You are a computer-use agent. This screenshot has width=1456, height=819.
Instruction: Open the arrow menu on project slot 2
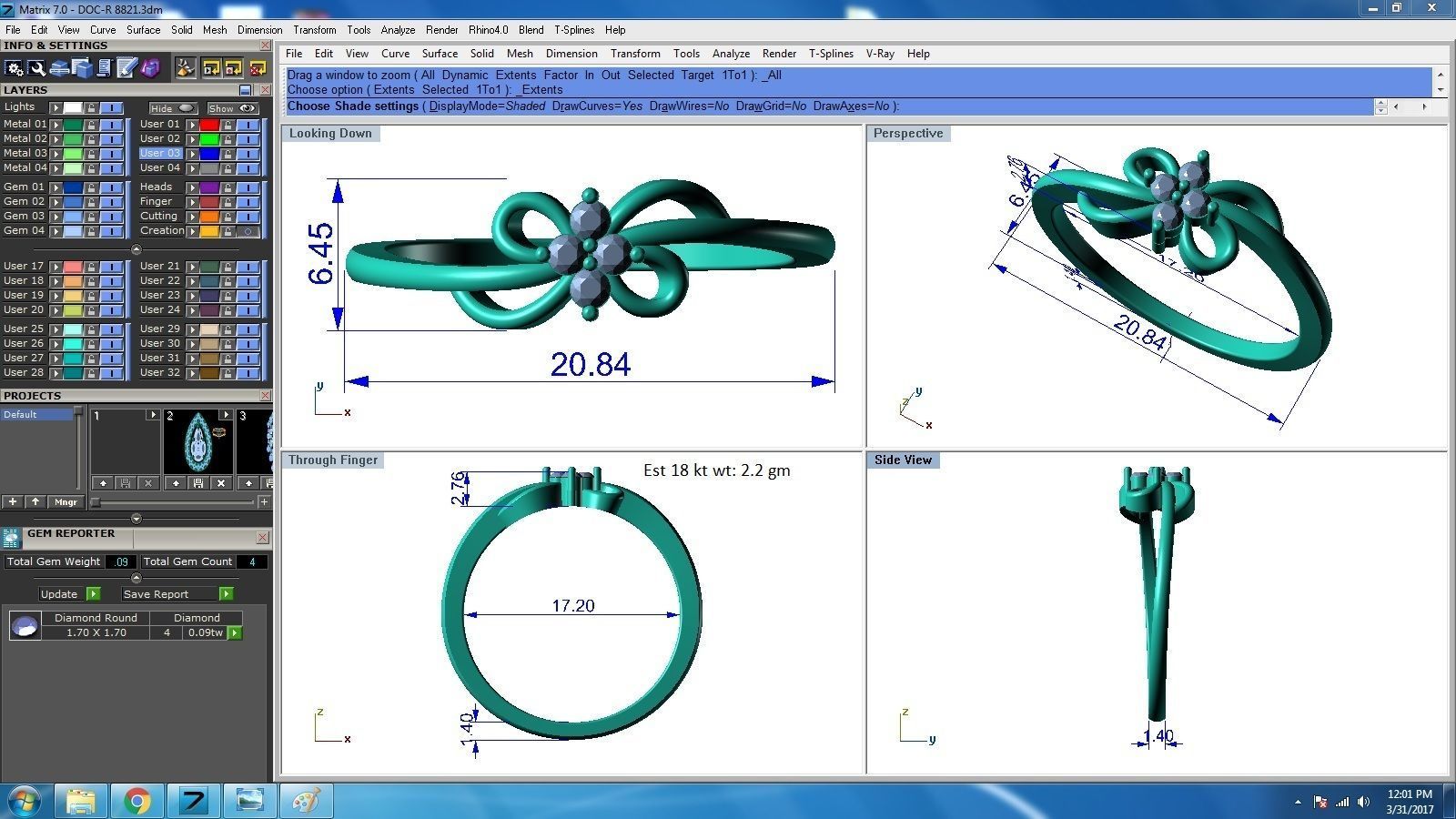point(226,415)
